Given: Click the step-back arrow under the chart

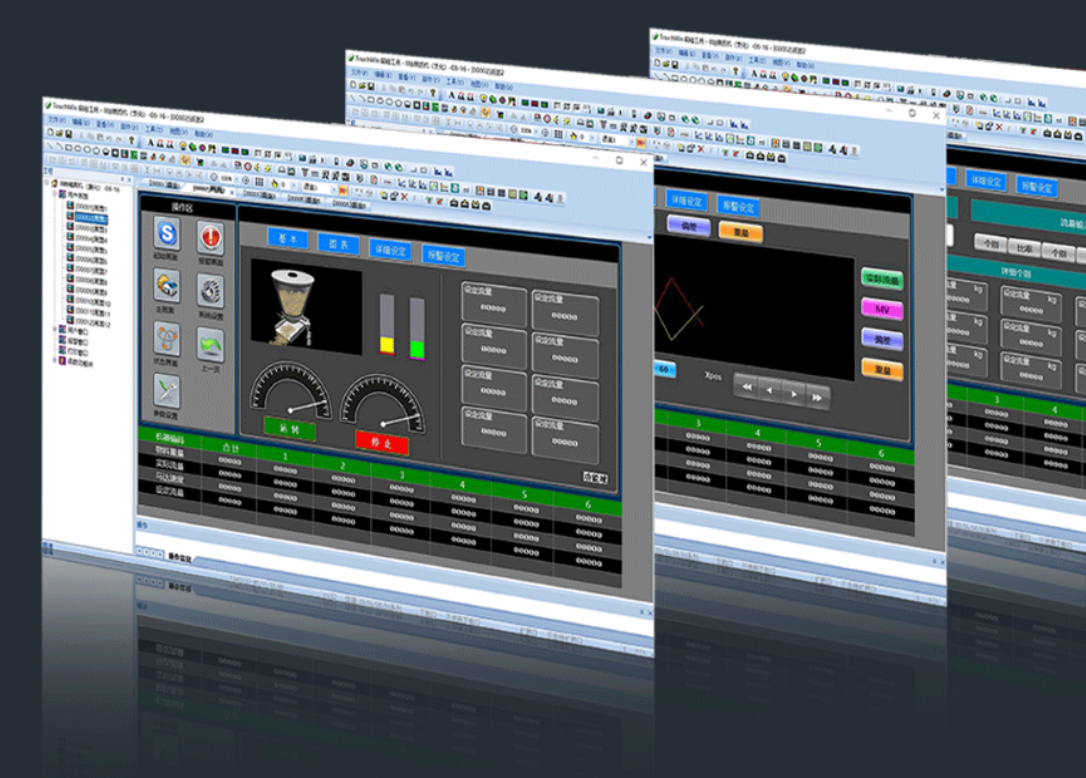Looking at the screenshot, I should pos(769,390).
